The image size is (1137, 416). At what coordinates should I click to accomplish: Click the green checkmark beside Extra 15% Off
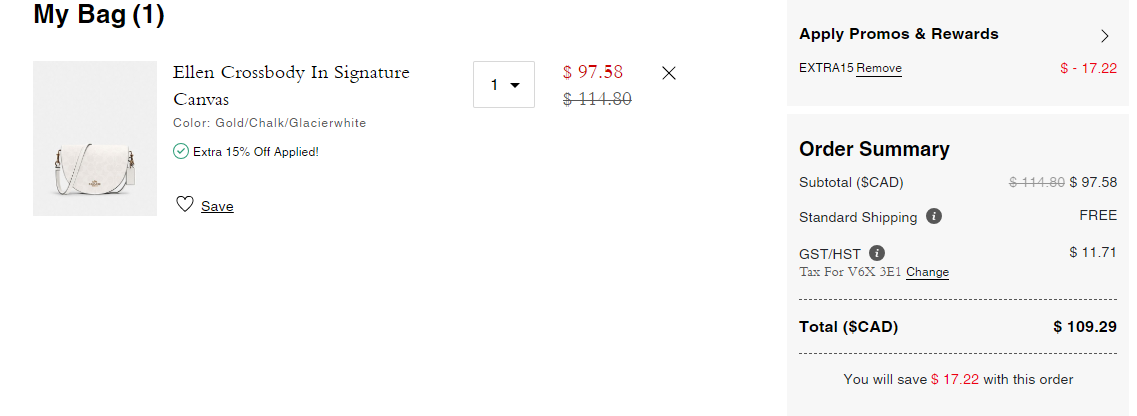tap(181, 151)
